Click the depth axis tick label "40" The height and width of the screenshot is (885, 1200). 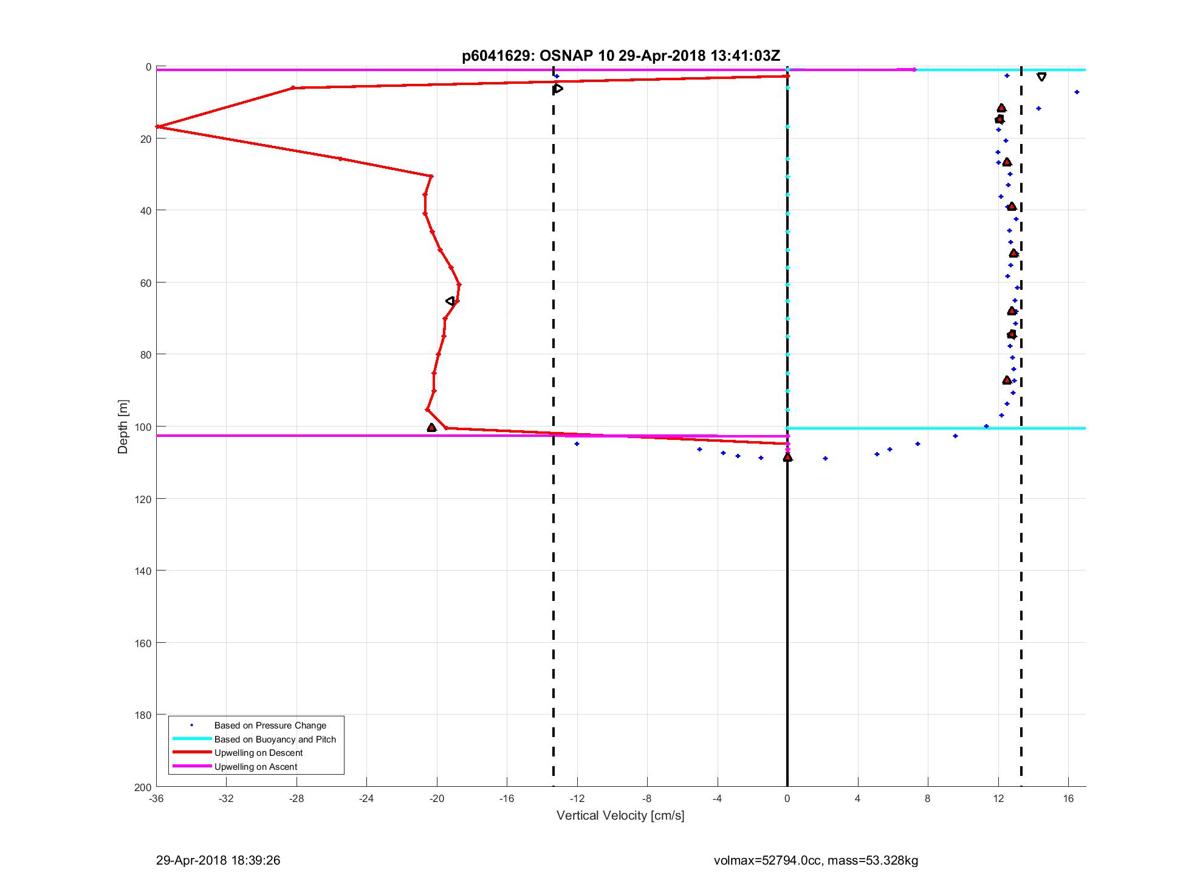144,211
